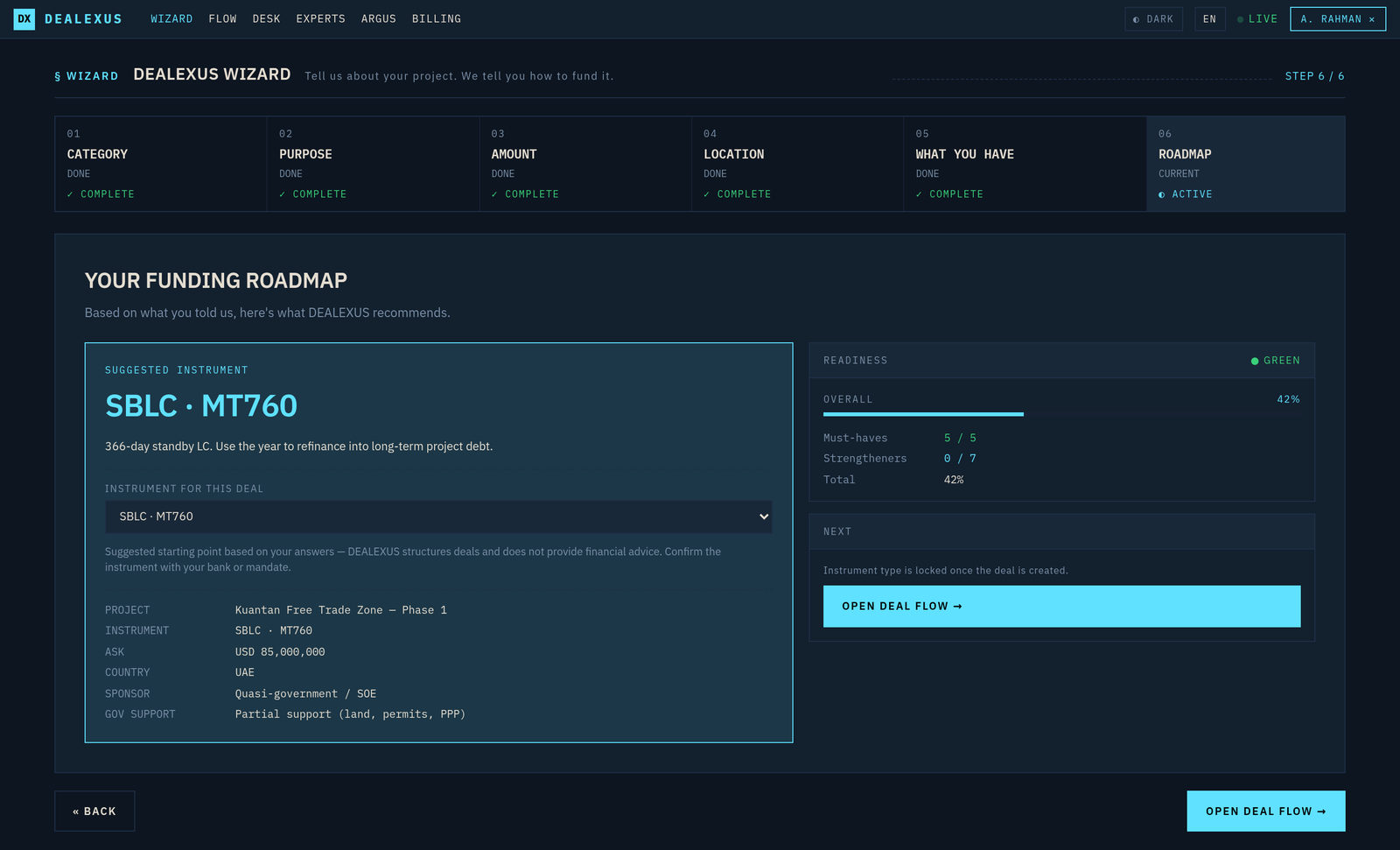The image size is (1400, 850).
Task: Go to step 01 CATEGORY
Action: pyautogui.click(x=161, y=164)
